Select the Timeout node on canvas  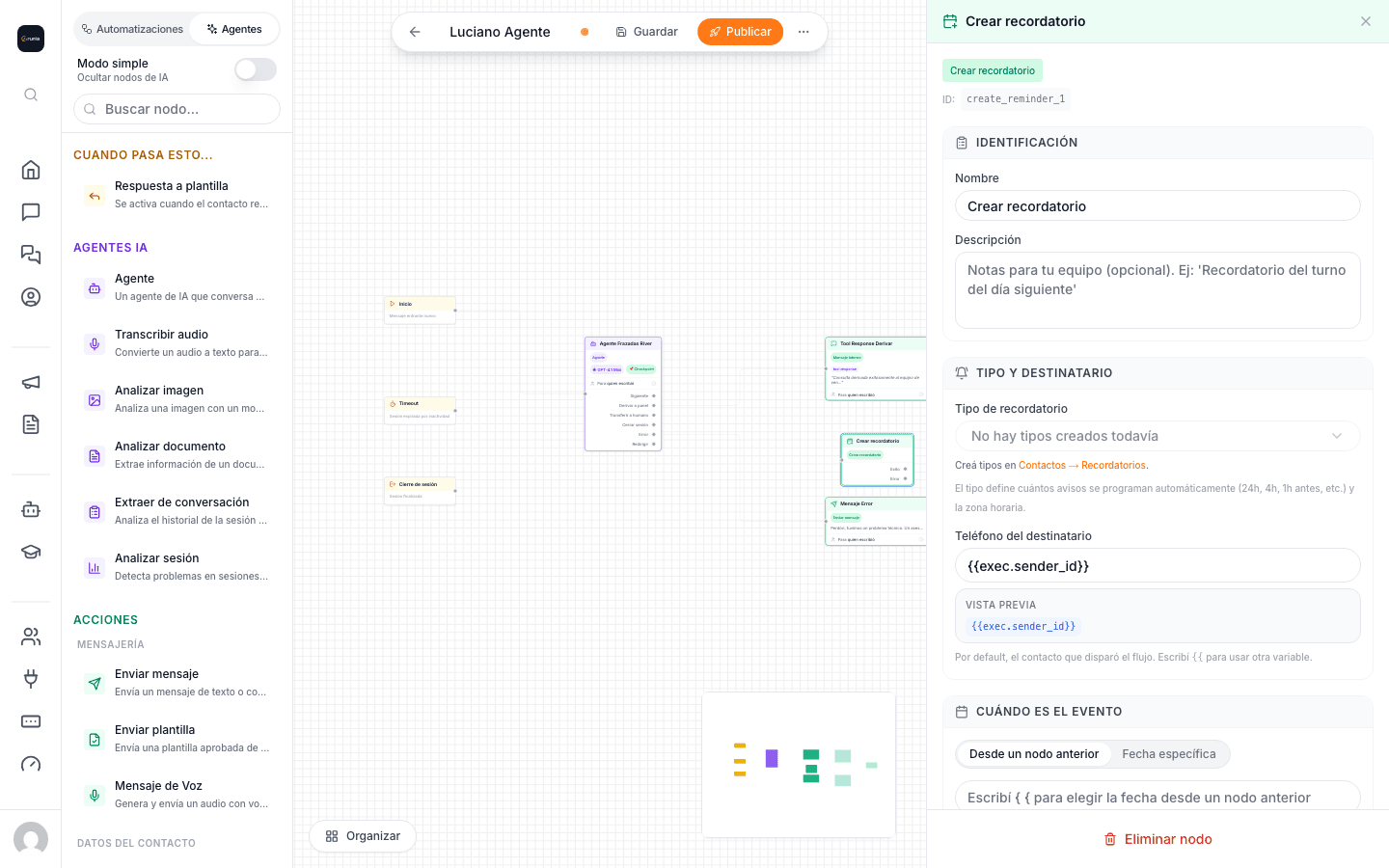click(x=420, y=410)
